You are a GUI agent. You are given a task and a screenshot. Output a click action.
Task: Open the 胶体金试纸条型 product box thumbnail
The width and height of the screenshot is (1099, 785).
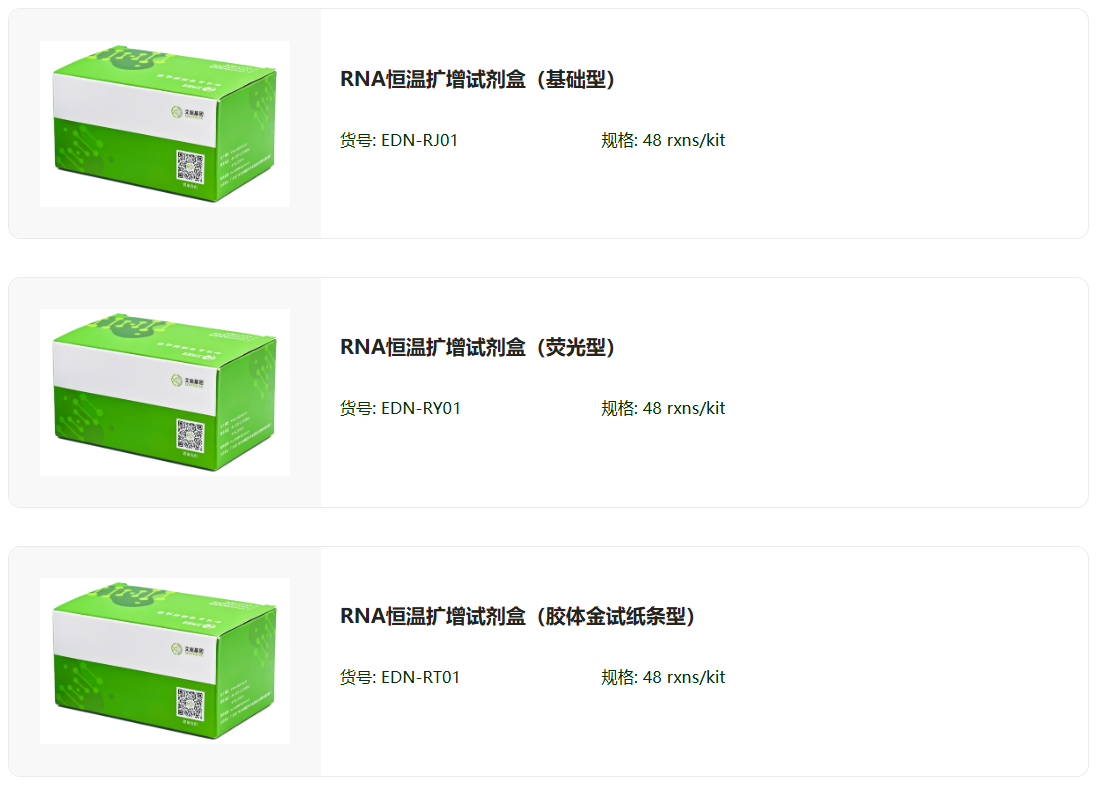click(165, 661)
